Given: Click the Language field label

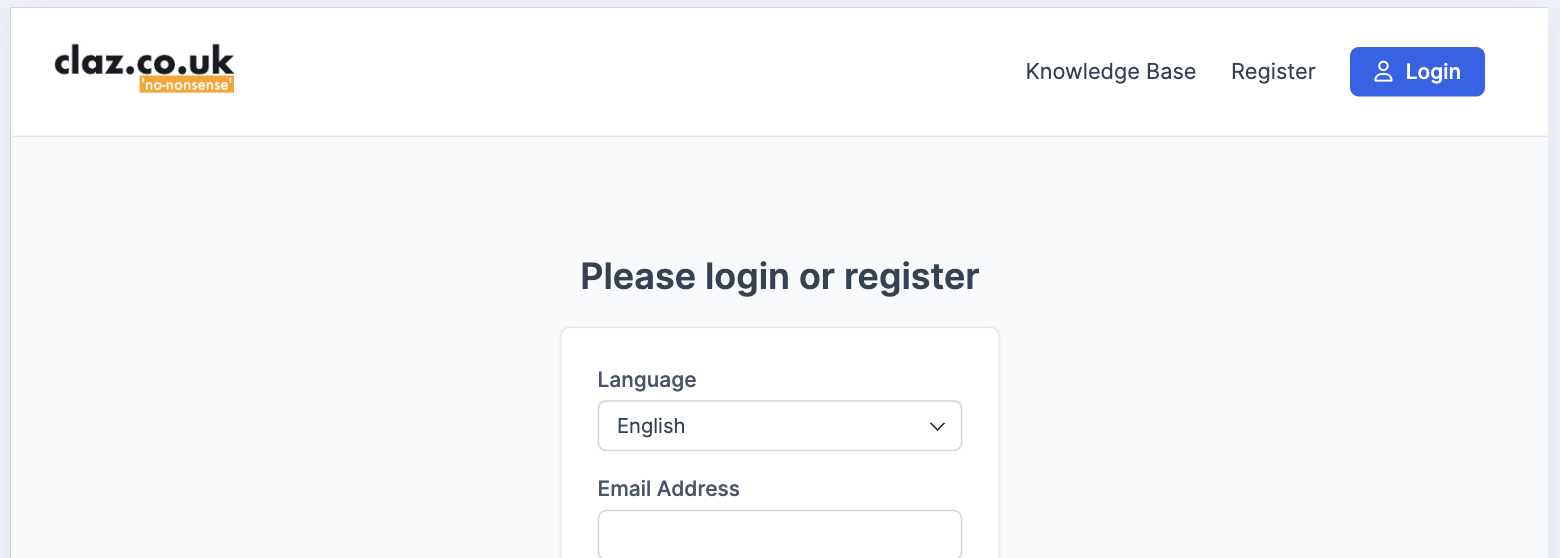Looking at the screenshot, I should pyautogui.click(x=646, y=380).
